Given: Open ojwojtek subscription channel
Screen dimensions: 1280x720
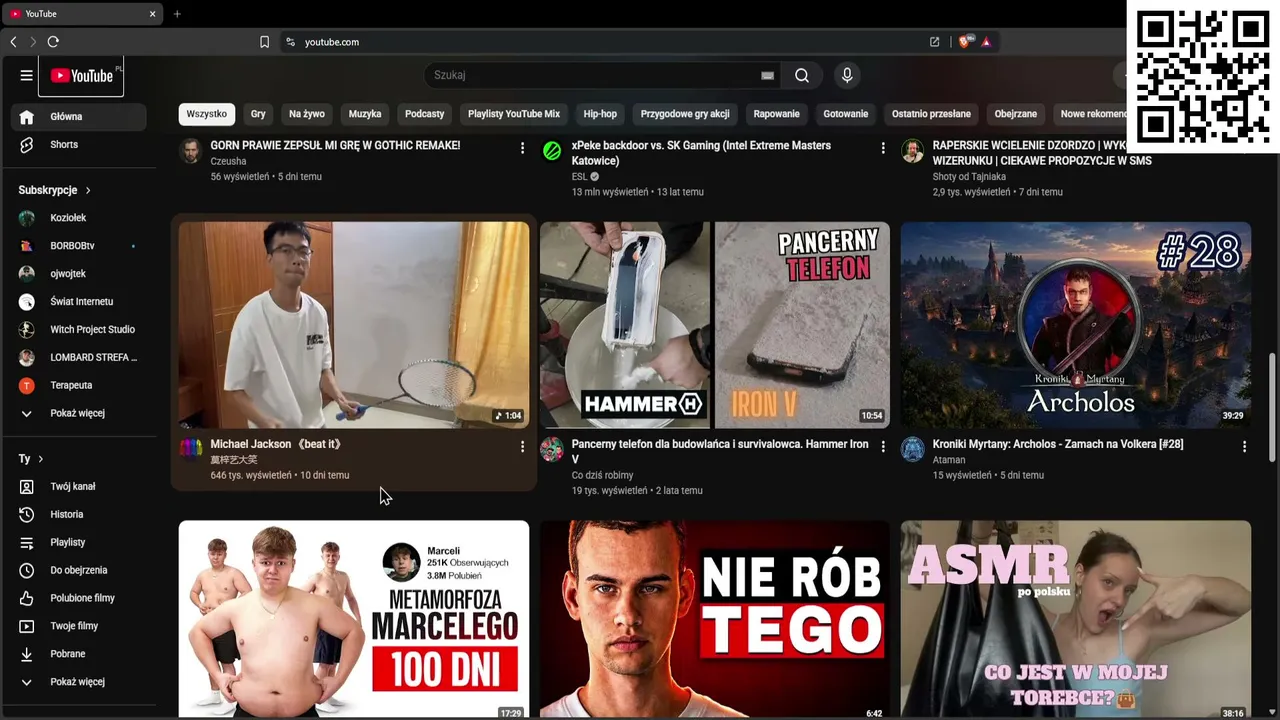Looking at the screenshot, I should point(78,274).
